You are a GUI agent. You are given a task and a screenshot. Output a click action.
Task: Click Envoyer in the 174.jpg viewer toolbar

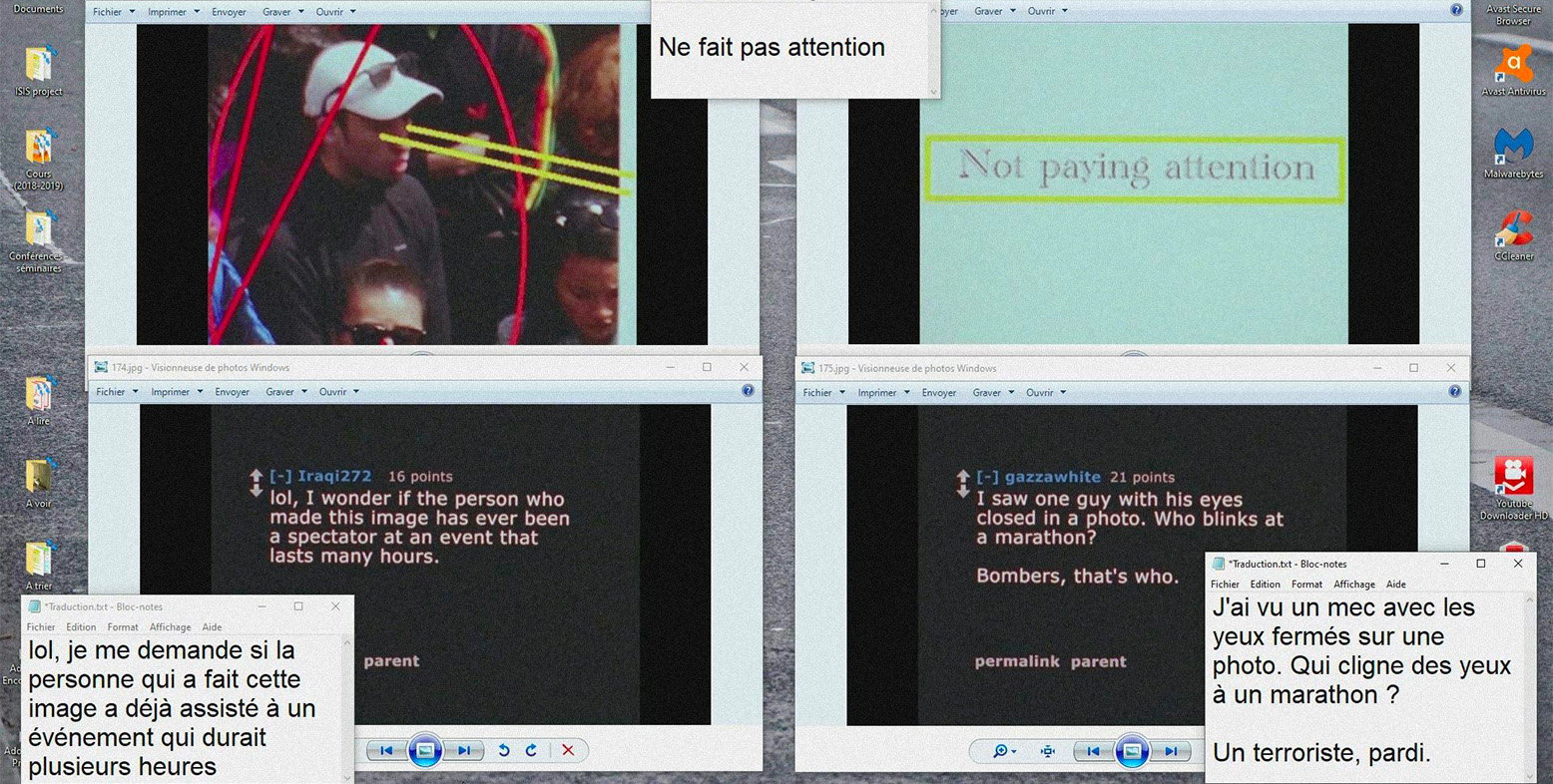[232, 392]
